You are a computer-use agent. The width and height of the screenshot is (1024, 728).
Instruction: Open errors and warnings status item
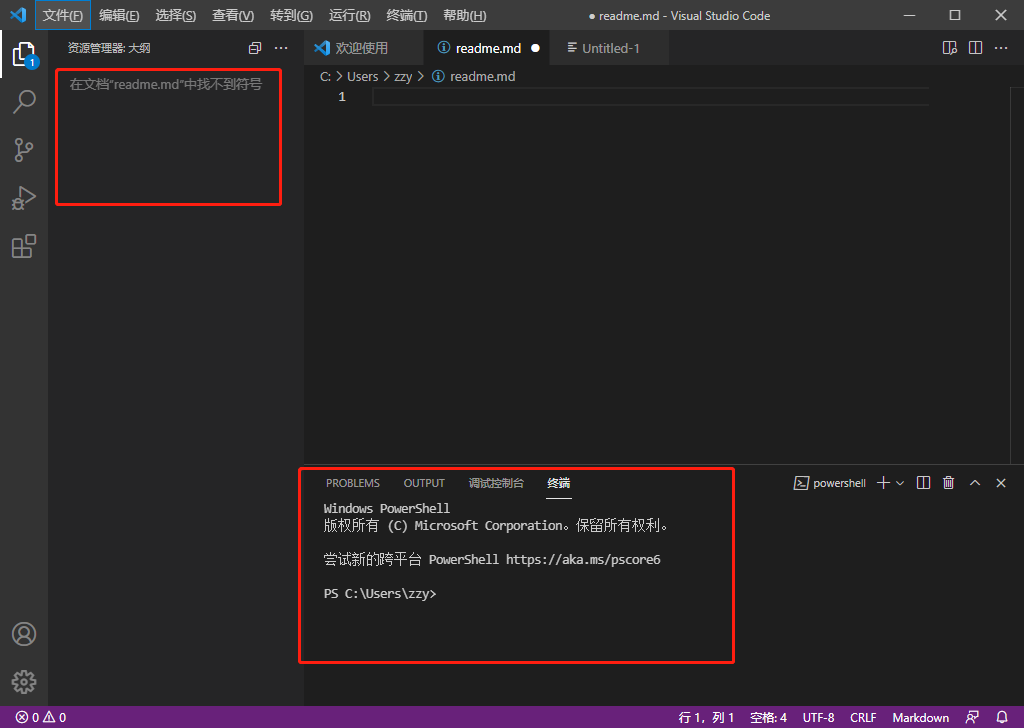click(41, 717)
